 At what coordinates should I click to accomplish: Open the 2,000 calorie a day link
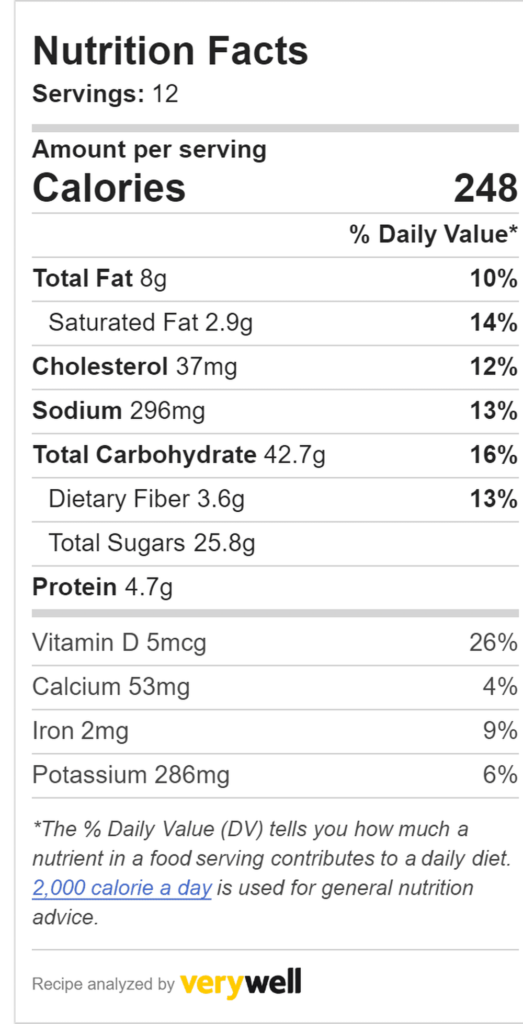[121, 888]
